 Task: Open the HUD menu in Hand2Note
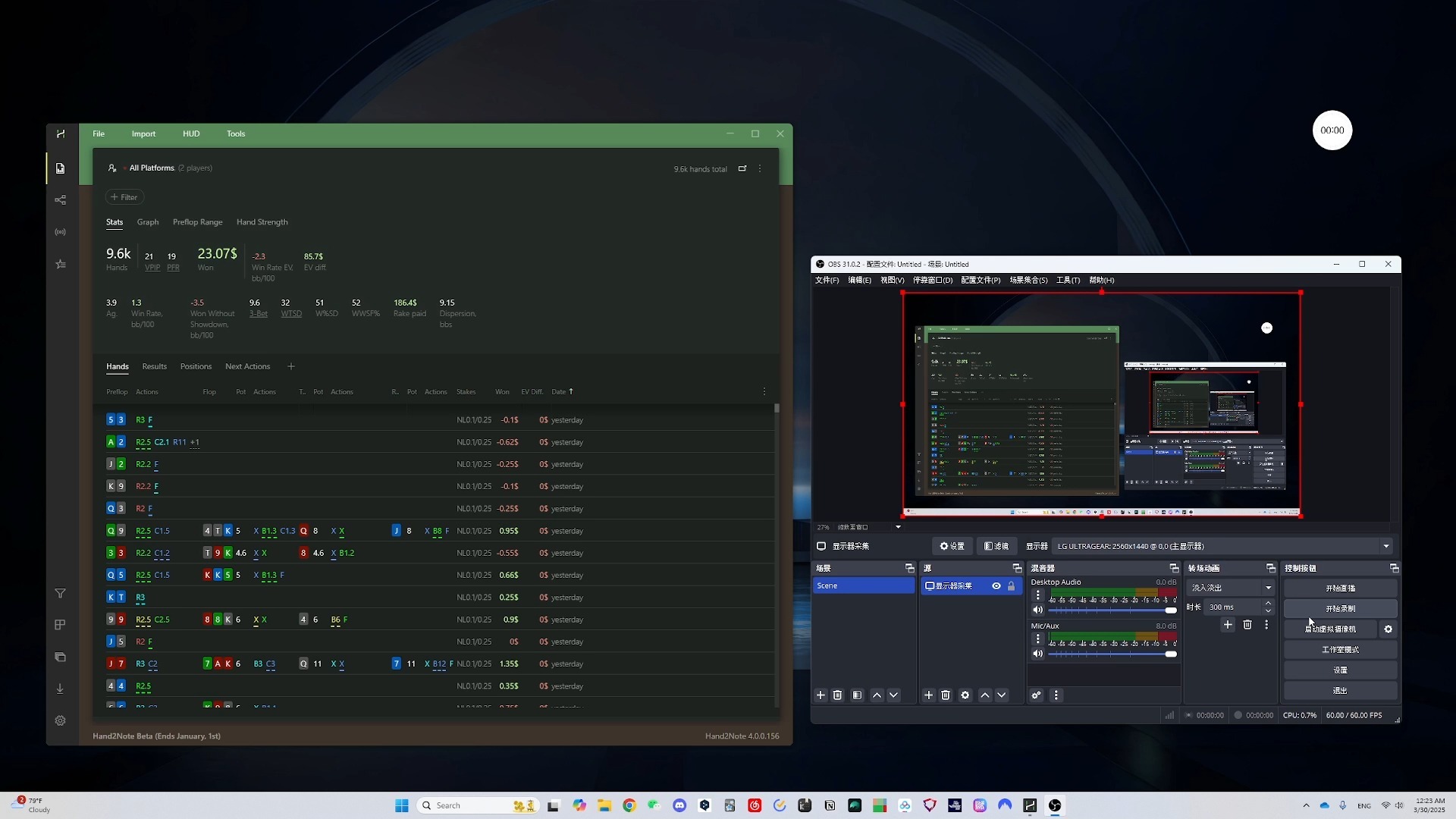[x=191, y=133]
